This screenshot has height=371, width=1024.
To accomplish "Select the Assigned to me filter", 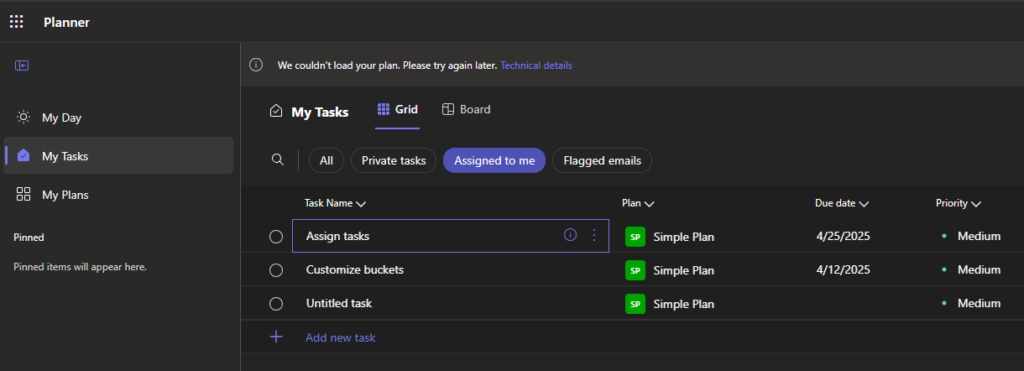I will [494, 161].
